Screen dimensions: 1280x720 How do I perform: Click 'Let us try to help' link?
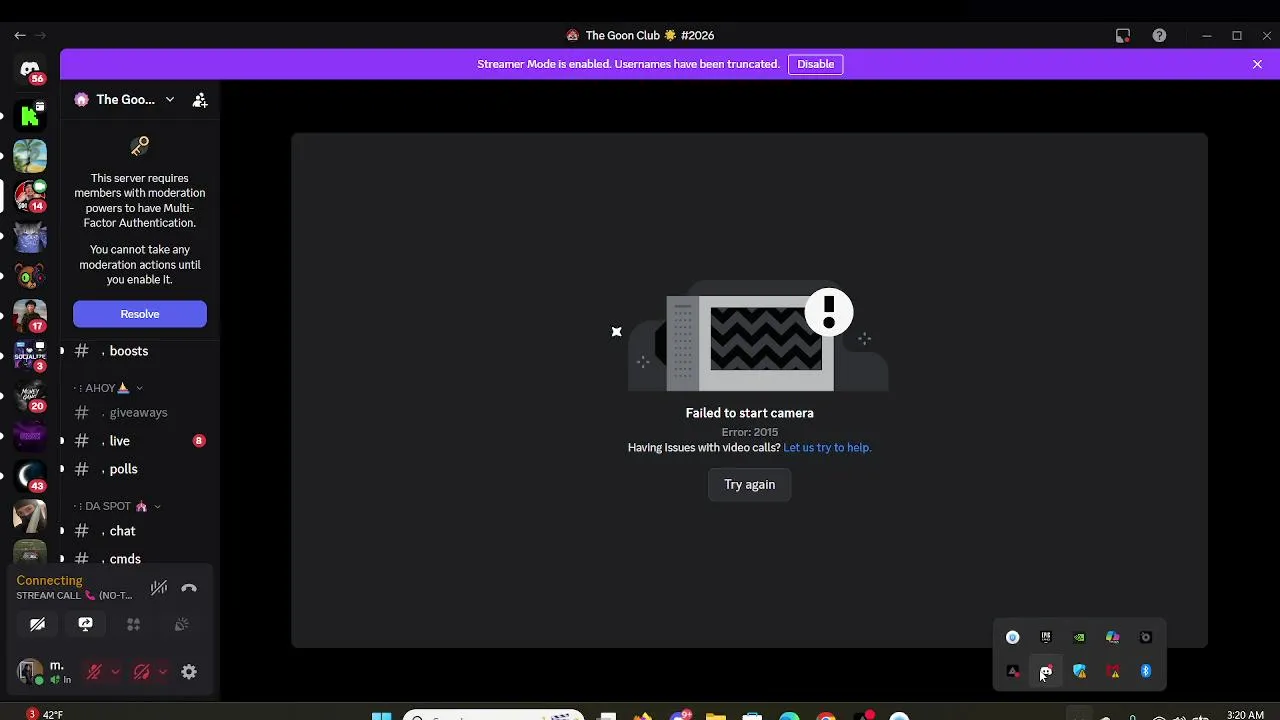coord(827,448)
